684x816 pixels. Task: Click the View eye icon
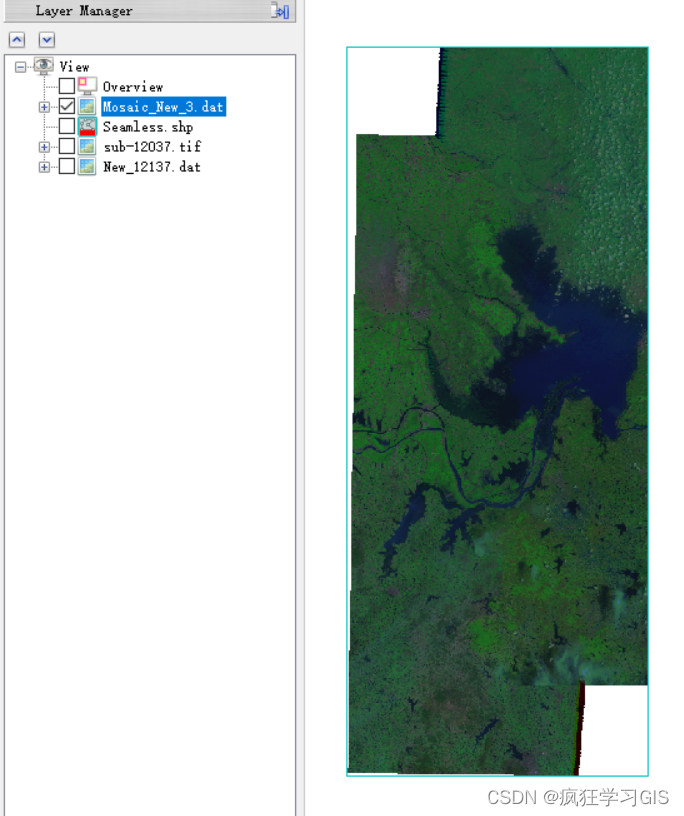(43, 66)
